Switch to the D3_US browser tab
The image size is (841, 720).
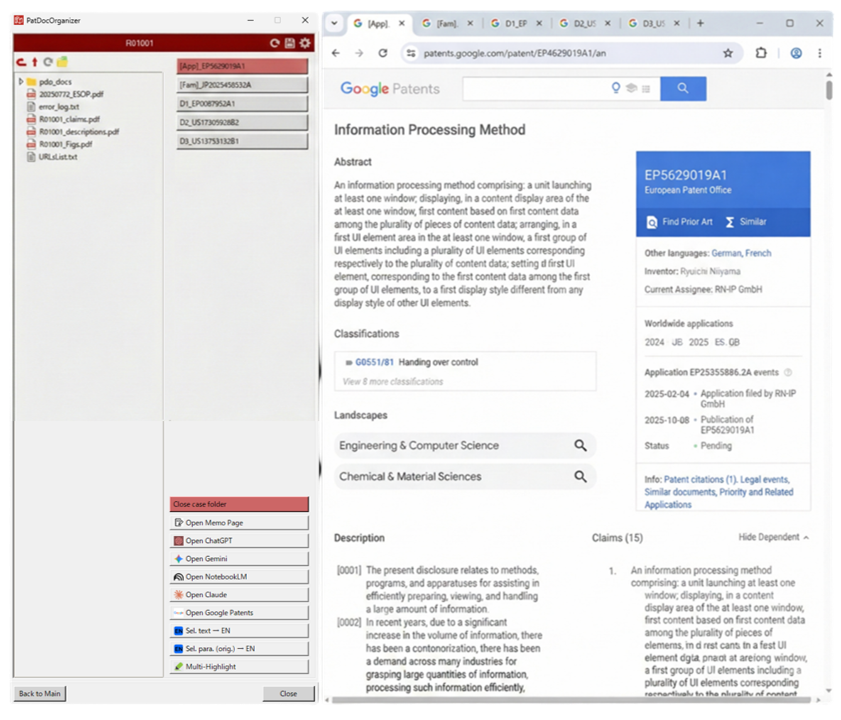point(653,24)
